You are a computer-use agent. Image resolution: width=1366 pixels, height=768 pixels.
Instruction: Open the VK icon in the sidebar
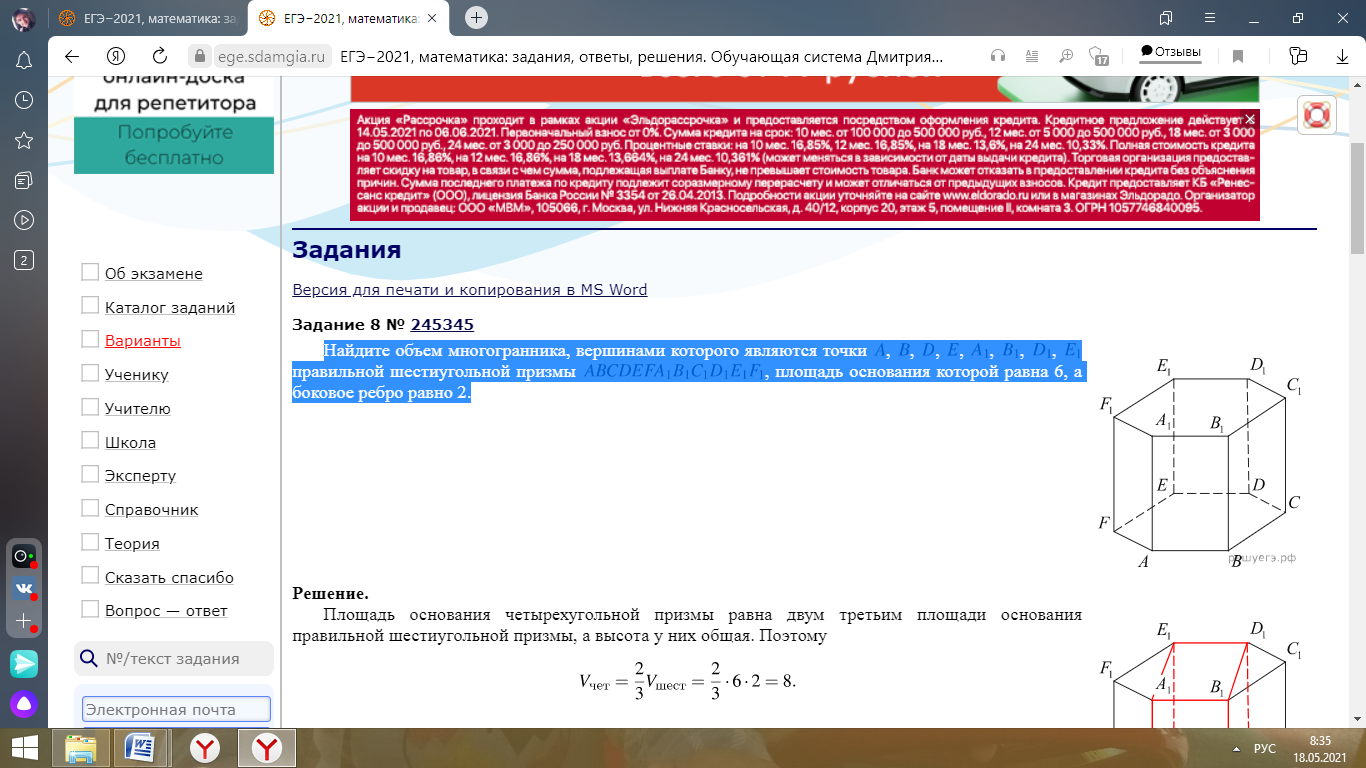[x=24, y=589]
